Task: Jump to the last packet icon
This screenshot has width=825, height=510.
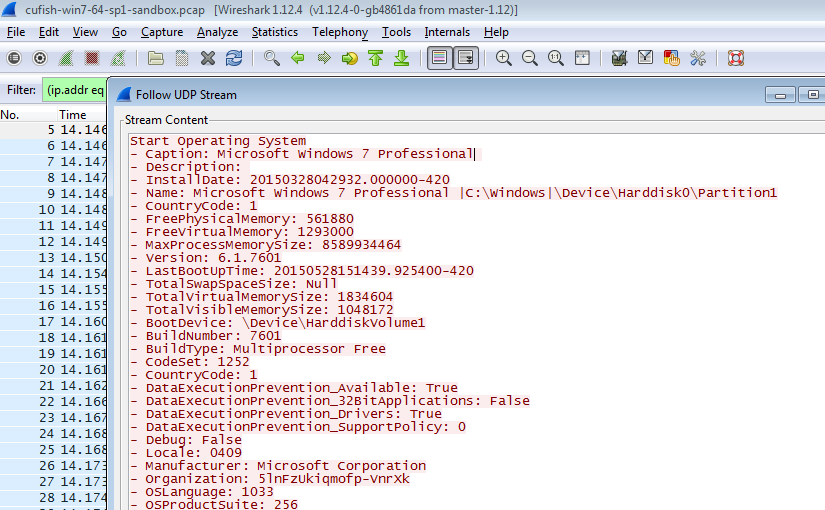Action: coord(401,58)
